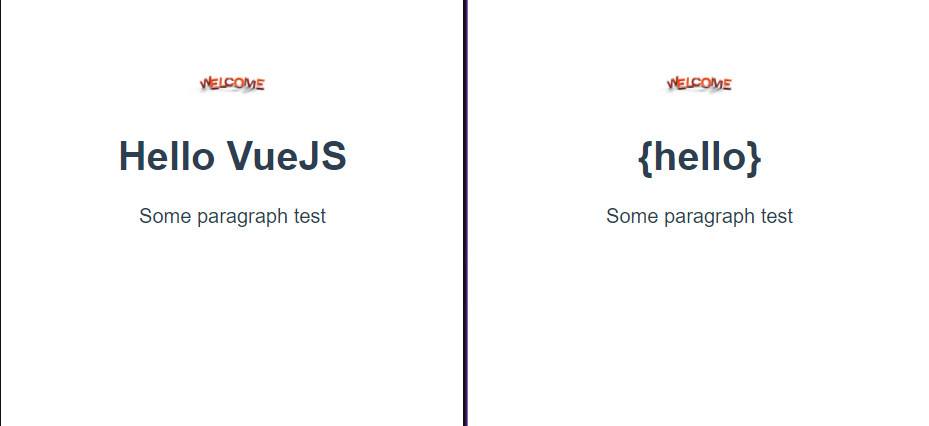Click the word "Hello" in left heading
The width and height of the screenshot is (929, 426).
(166, 157)
